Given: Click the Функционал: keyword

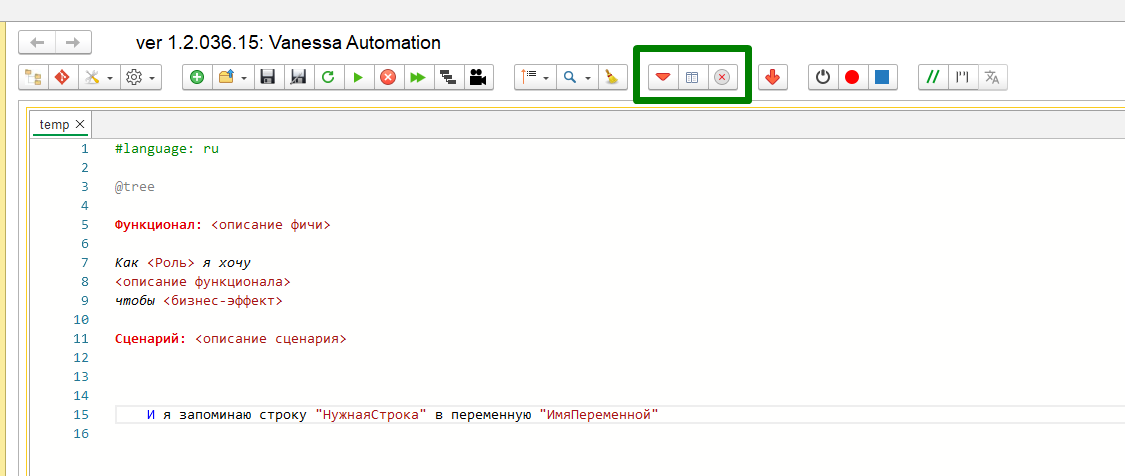Looking at the screenshot, I should (x=159, y=225).
